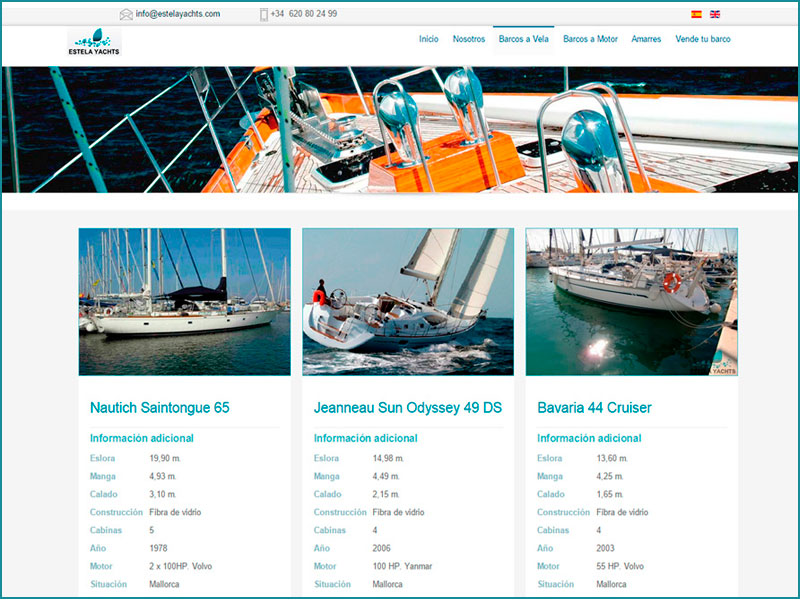Open the Inicio menu item
This screenshot has width=800, height=600.
[x=429, y=39]
